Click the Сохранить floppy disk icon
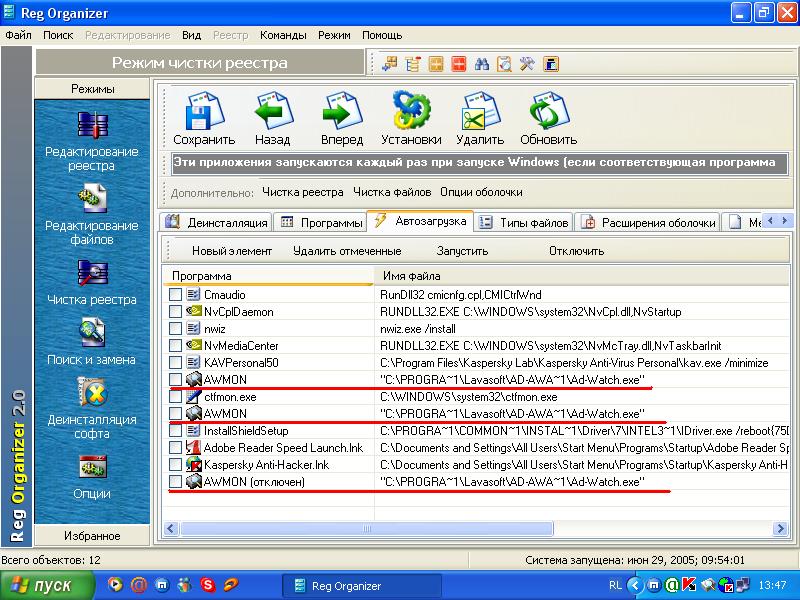 tap(204, 111)
